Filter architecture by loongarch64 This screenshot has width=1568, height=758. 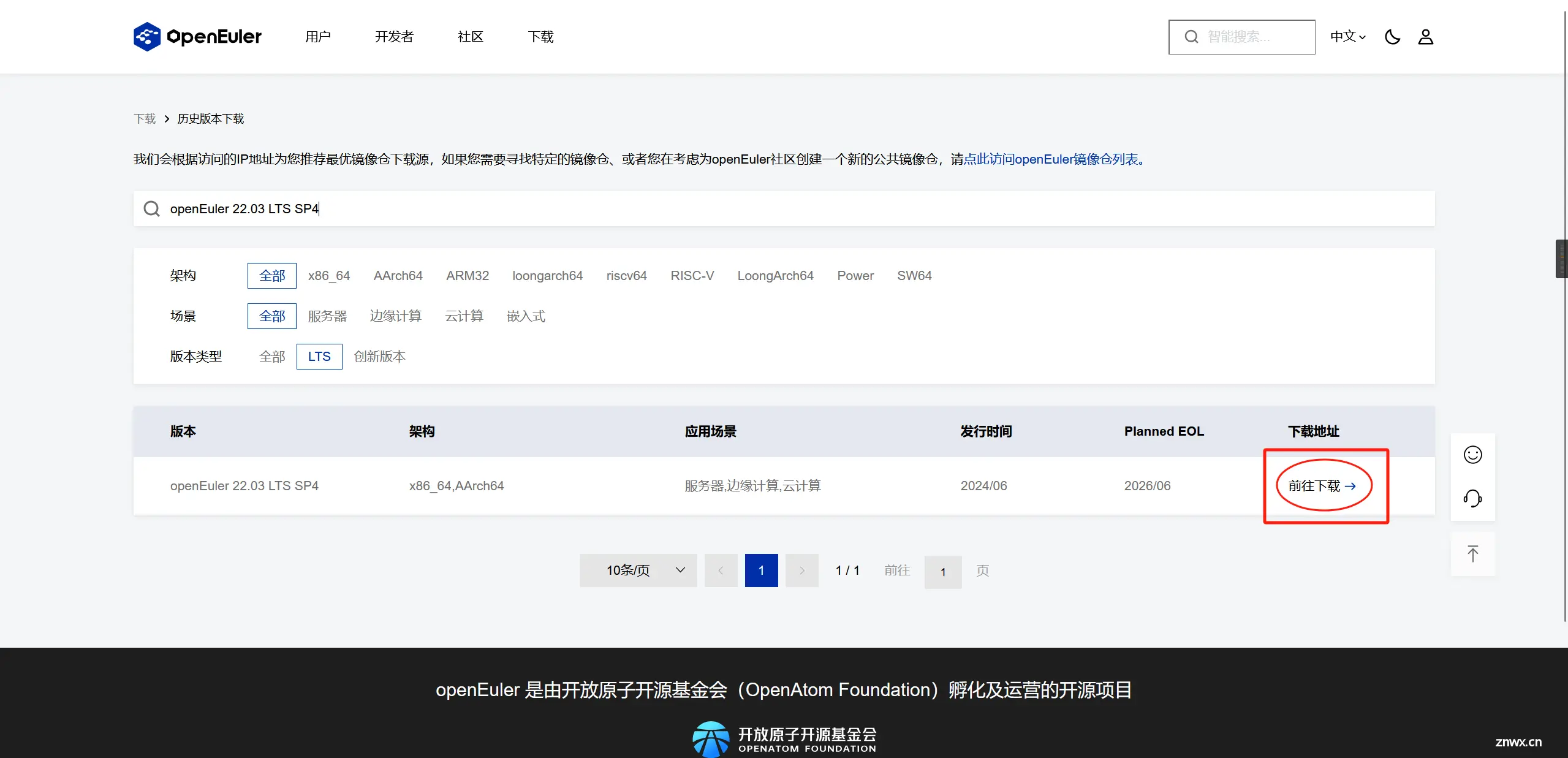coord(547,276)
